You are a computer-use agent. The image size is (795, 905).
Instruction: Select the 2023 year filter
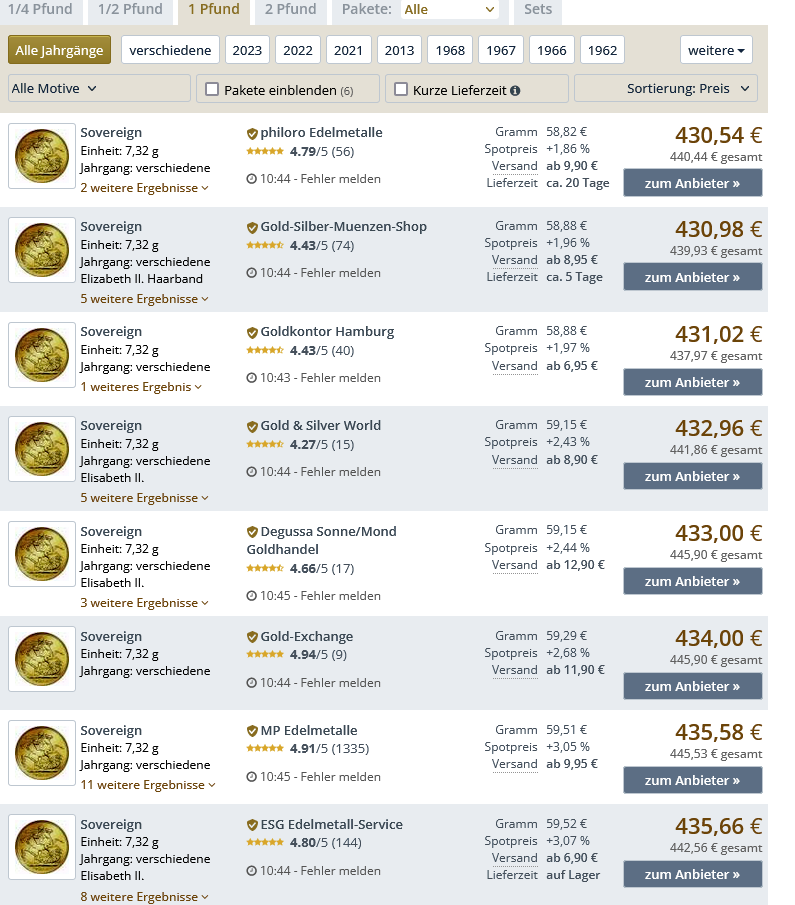[246, 50]
